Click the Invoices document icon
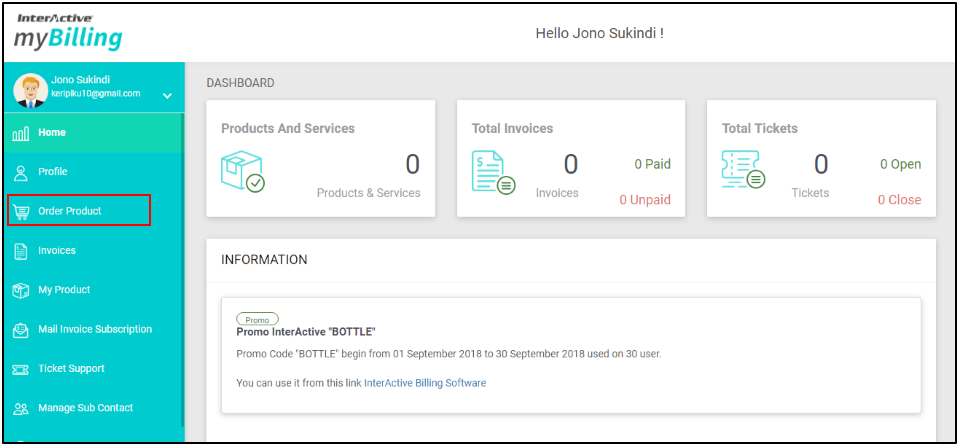The height and width of the screenshot is (446, 957). [21, 251]
